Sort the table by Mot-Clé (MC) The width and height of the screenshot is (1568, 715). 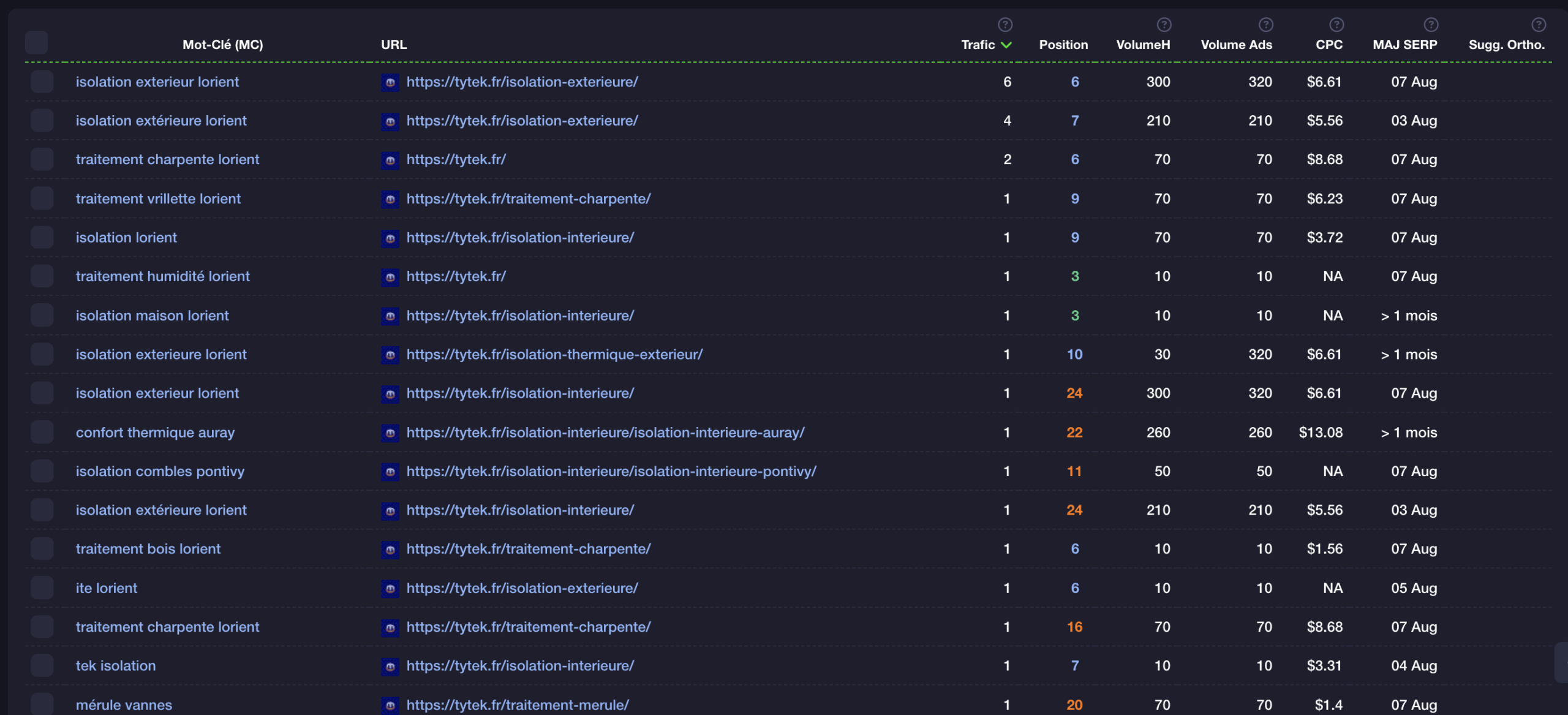tap(223, 45)
